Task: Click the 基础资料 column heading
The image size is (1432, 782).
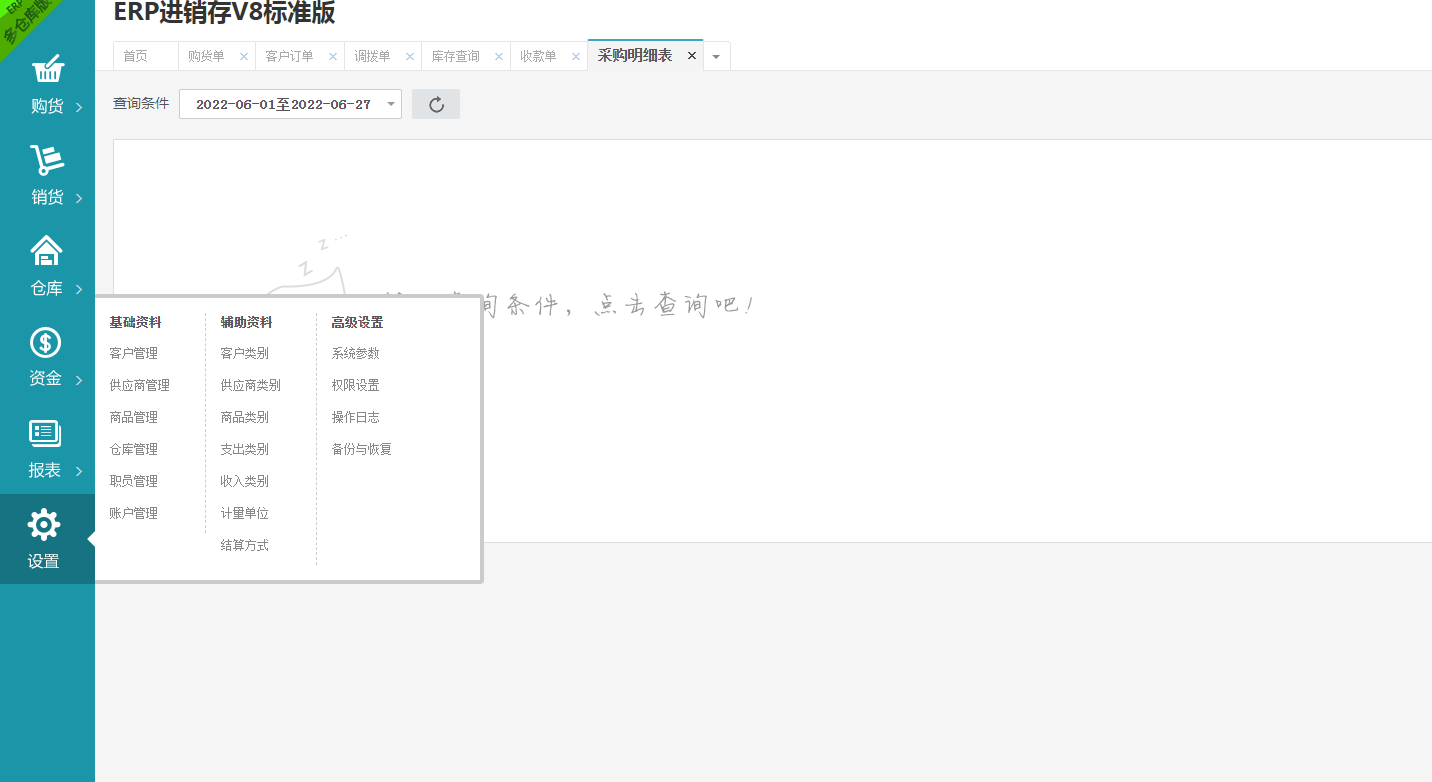Action: pos(136,322)
